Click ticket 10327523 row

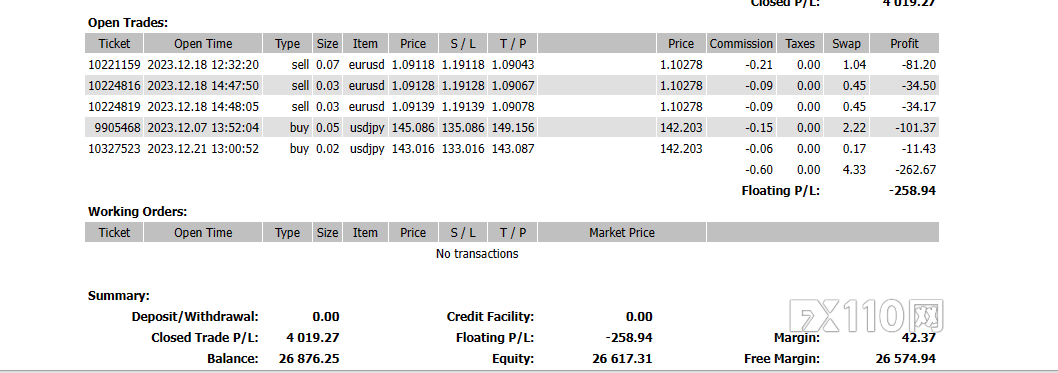(512, 148)
